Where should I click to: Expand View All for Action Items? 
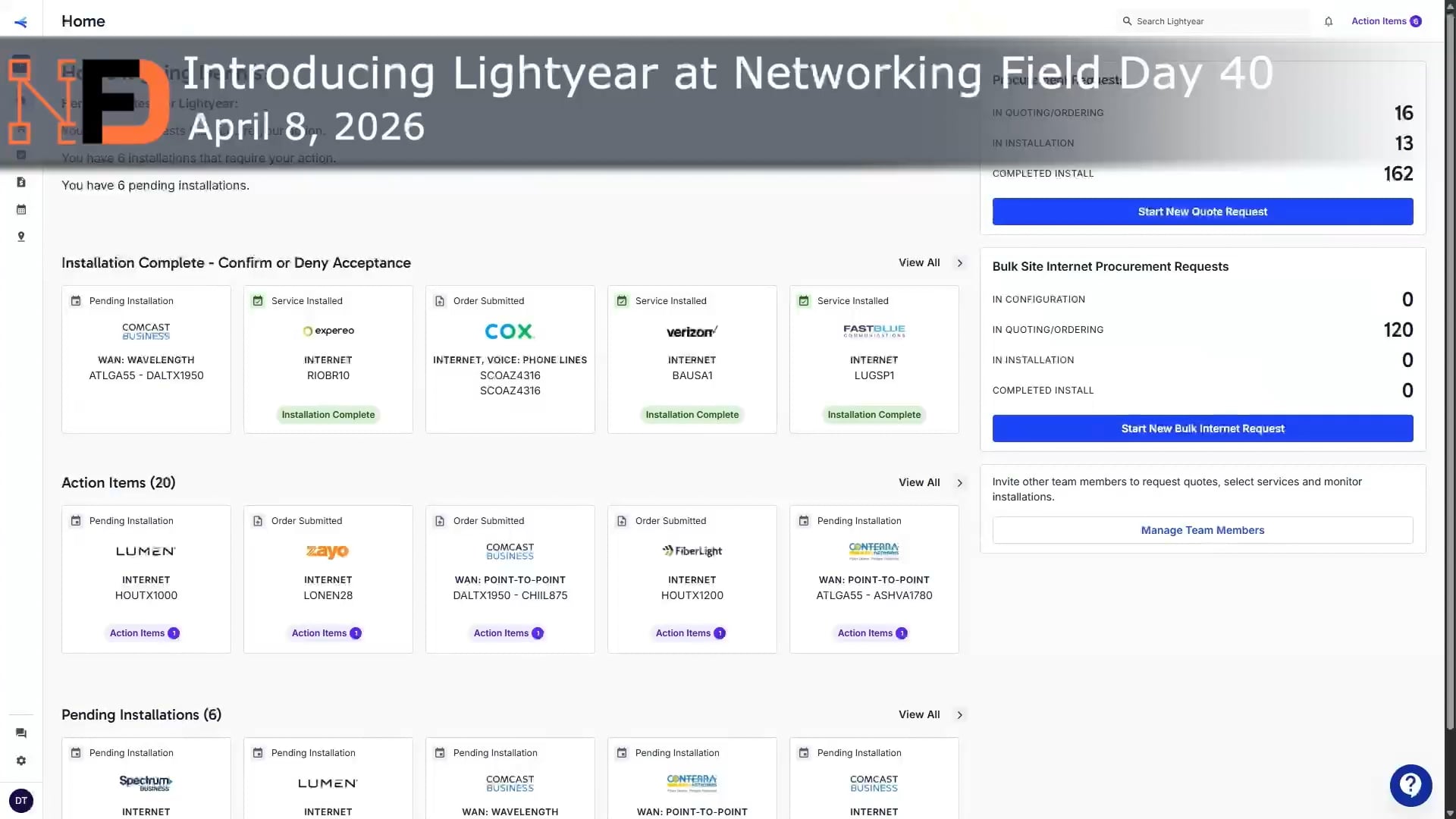918,482
